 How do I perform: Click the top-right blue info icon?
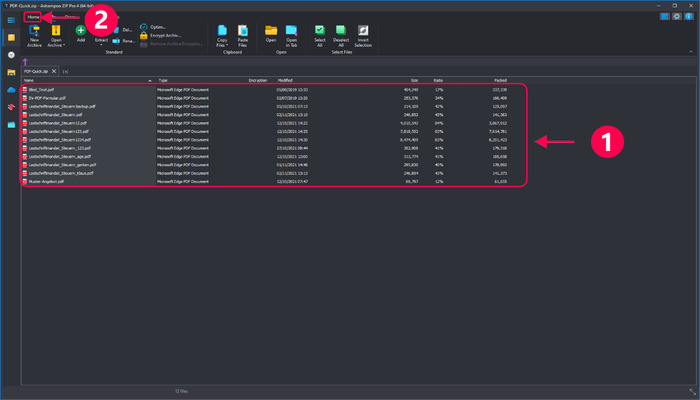[689, 17]
